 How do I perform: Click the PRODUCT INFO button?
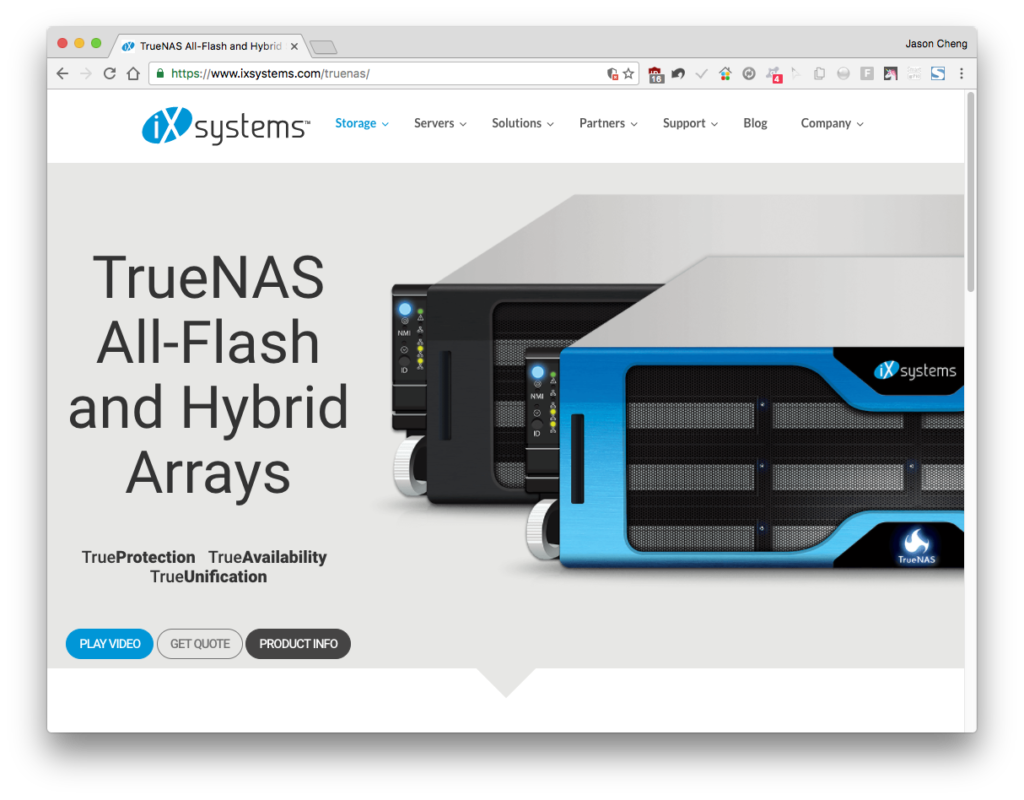[298, 644]
